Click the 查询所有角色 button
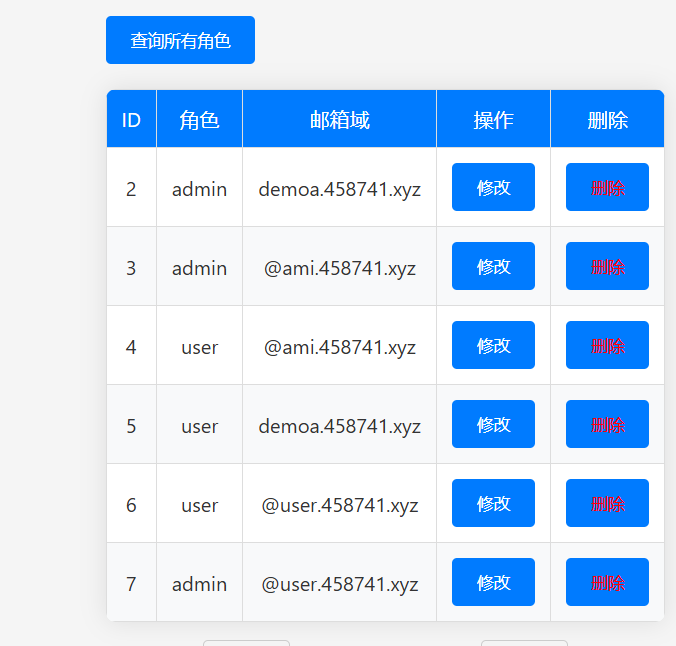 point(180,40)
